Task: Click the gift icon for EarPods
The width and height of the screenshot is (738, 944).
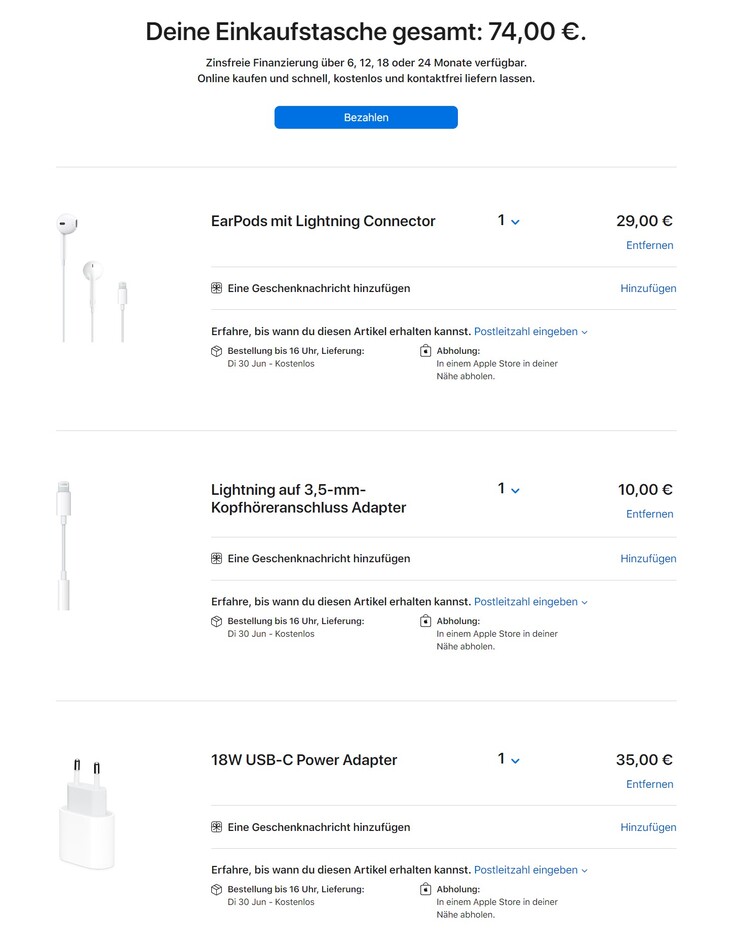Action: (216, 288)
